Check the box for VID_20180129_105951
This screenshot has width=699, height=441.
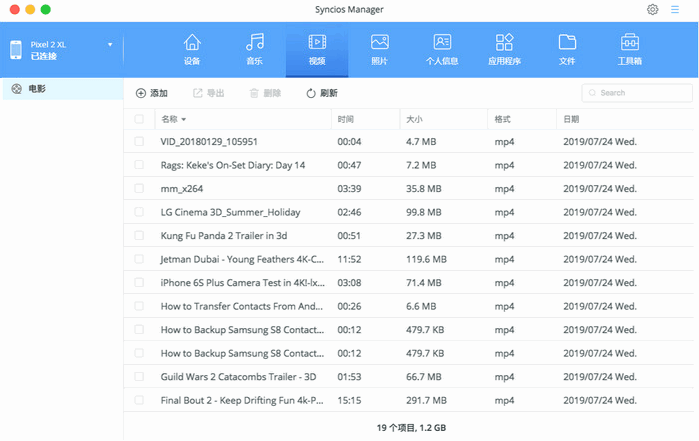(139, 141)
